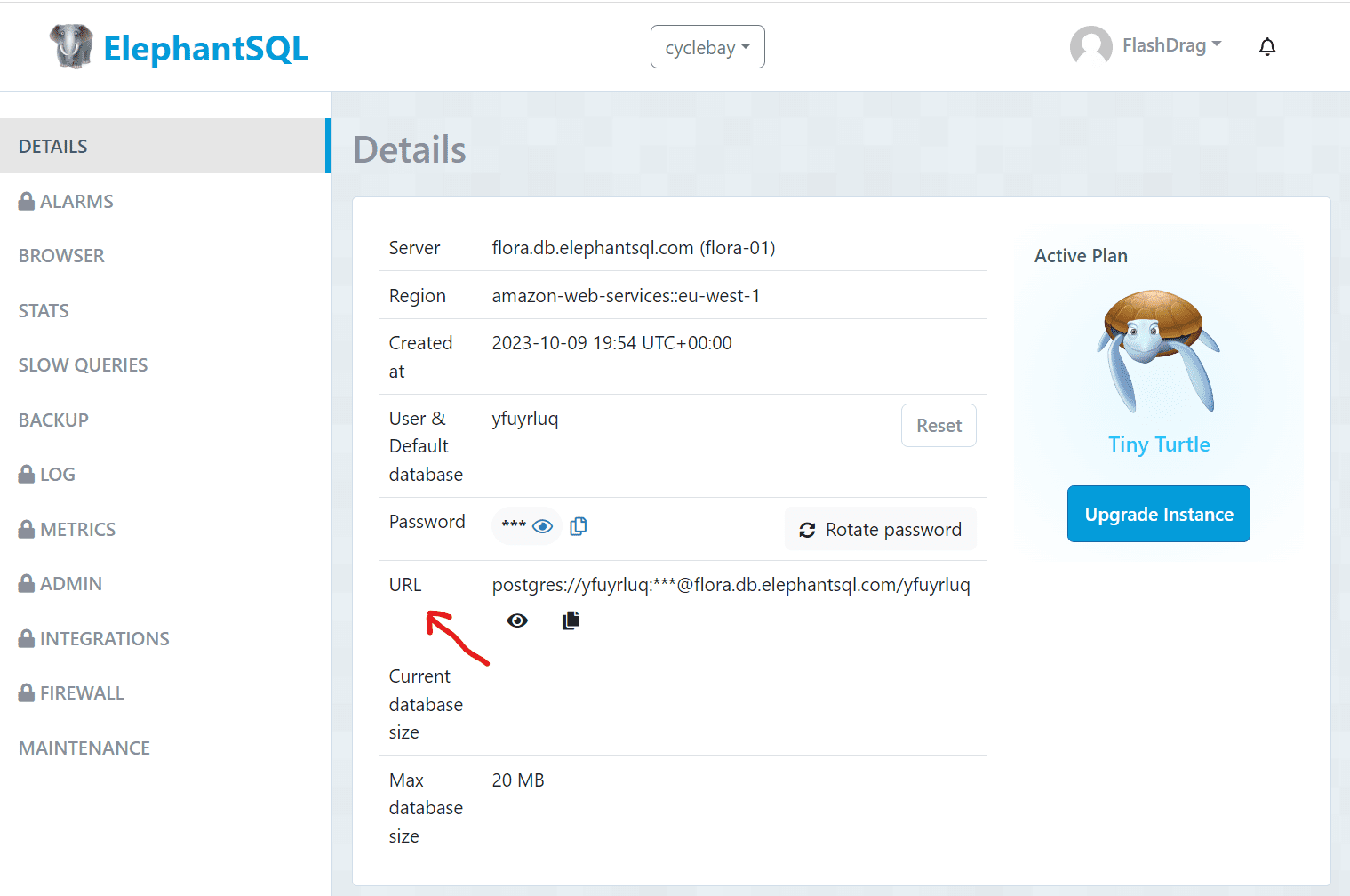Image resolution: width=1350 pixels, height=896 pixels.
Task: Click the lock icon beside ADMIN
Action: tap(27, 583)
